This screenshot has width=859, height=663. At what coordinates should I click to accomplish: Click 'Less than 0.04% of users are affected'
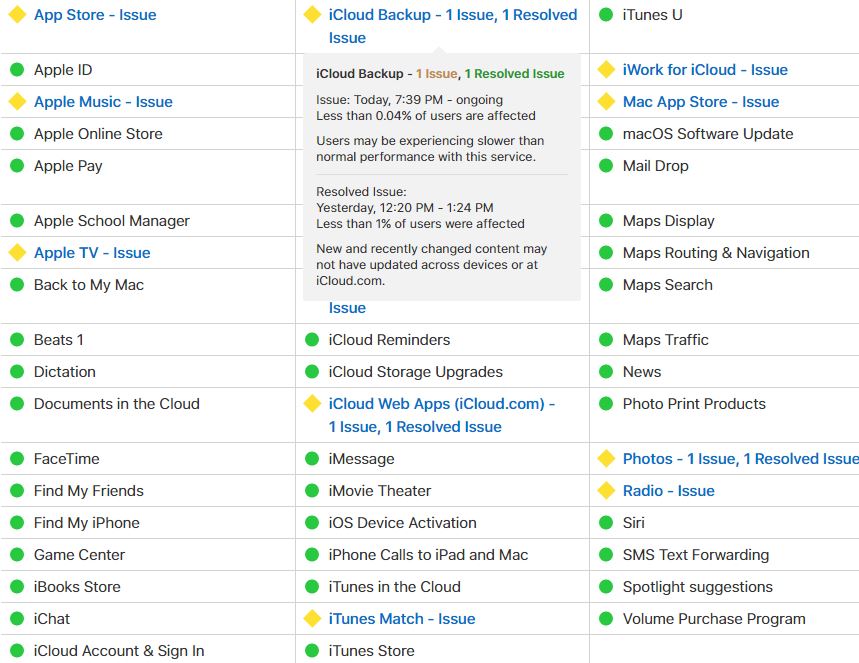pyautogui.click(x=426, y=116)
